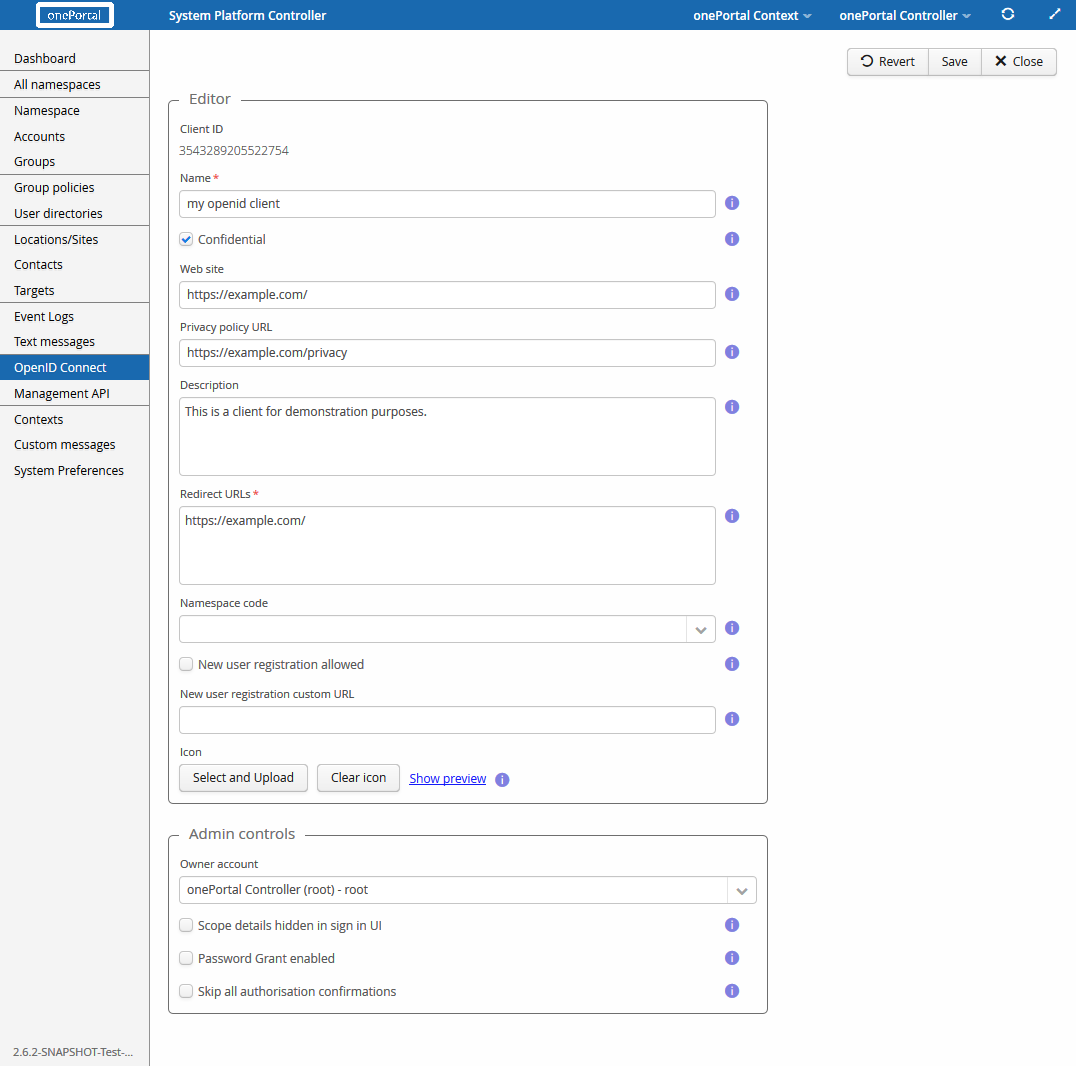
Task: Show info for Password Grant enabled
Action: coord(732,958)
